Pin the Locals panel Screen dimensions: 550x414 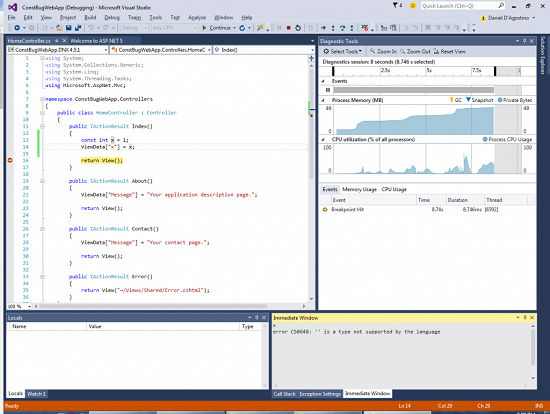pos(256,318)
